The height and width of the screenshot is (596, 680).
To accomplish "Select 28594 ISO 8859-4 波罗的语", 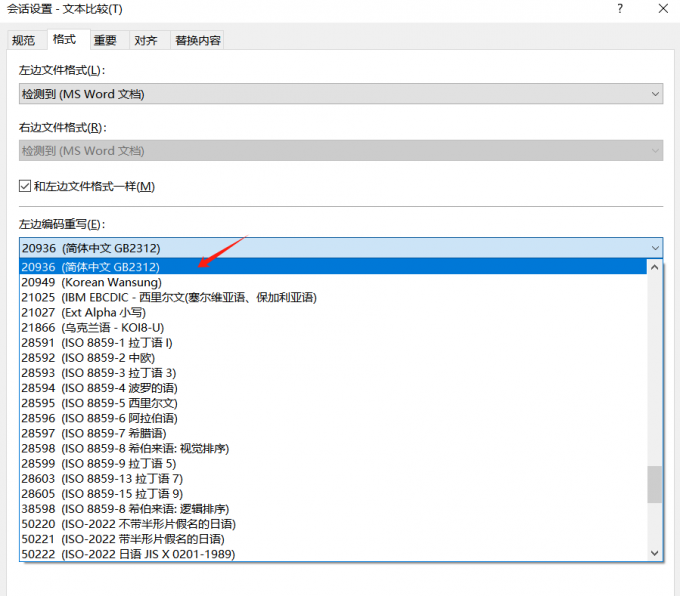I will tap(333, 388).
